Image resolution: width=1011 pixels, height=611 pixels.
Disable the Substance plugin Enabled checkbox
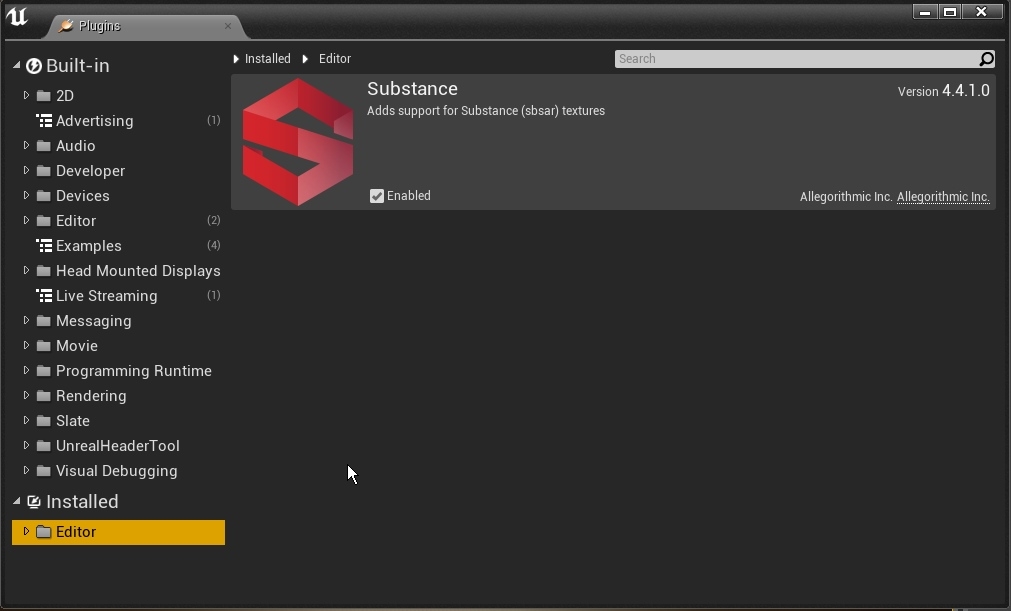(376, 195)
